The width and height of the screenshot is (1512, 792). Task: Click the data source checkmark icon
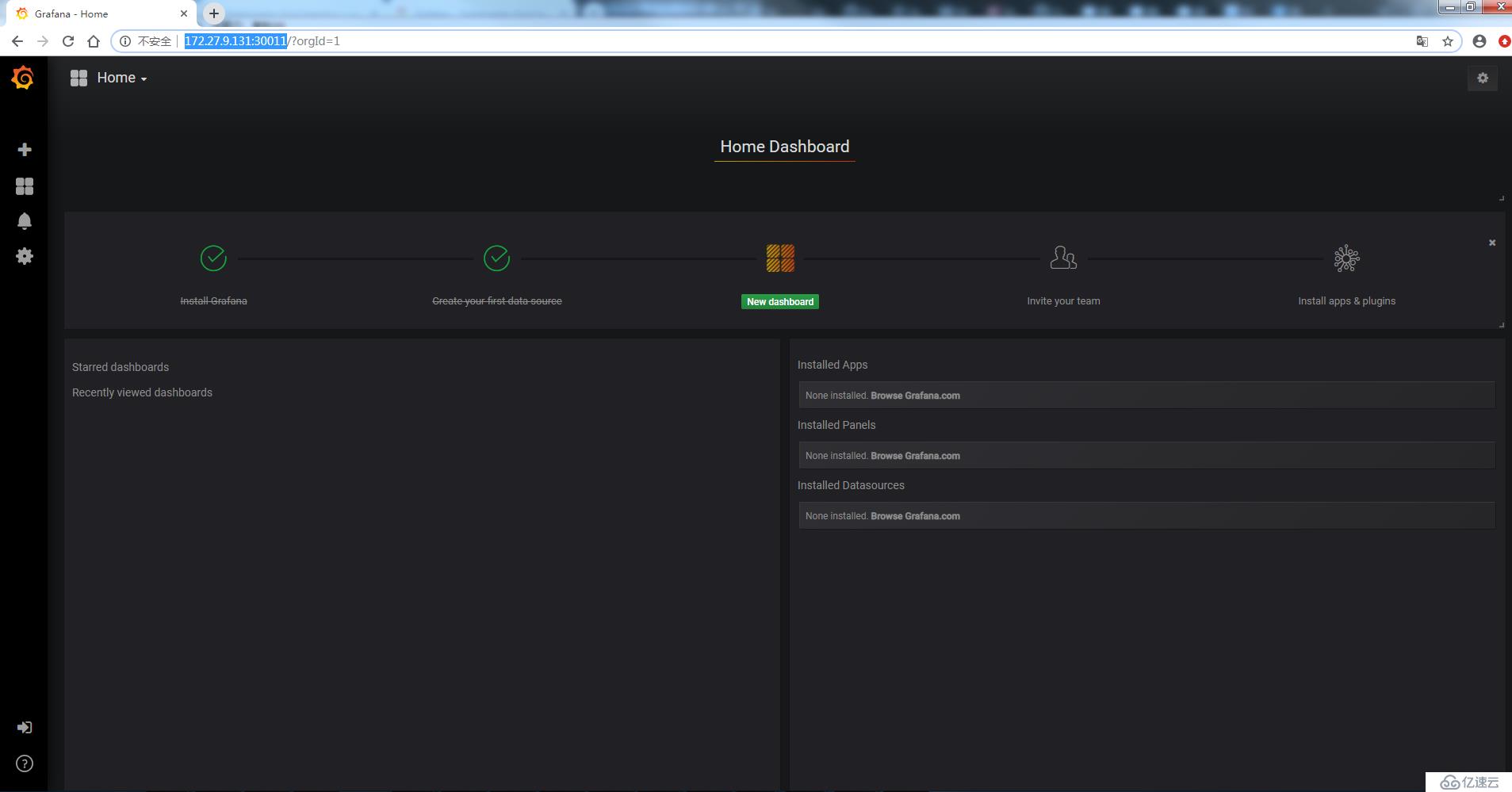(496, 258)
